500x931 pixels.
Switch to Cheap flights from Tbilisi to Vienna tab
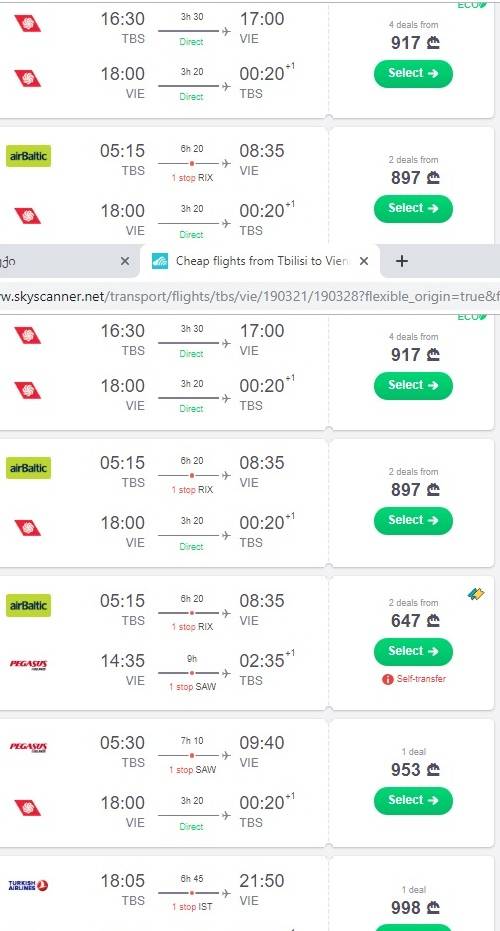[260, 261]
